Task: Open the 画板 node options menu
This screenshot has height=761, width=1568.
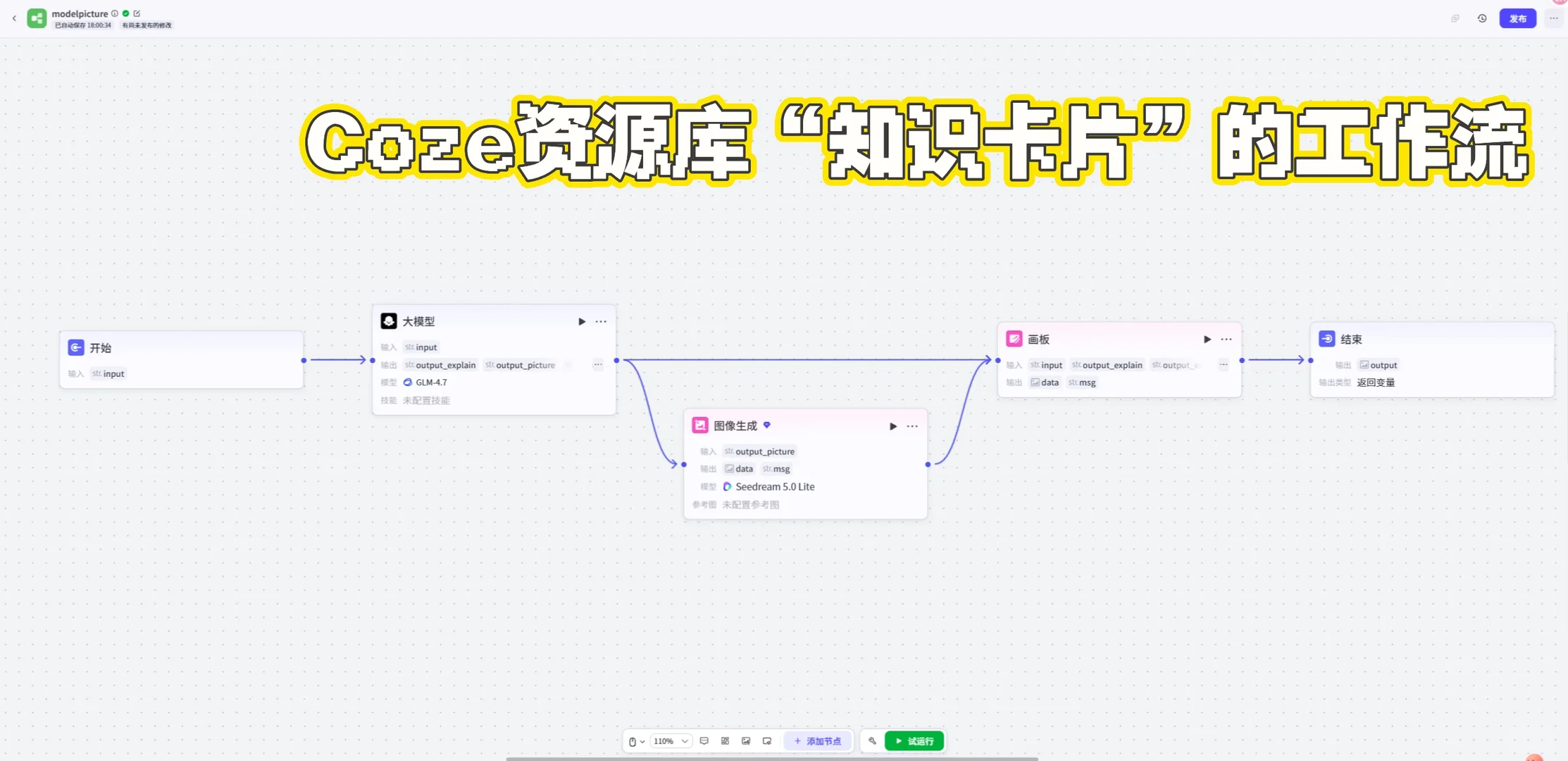Action: pos(1226,340)
